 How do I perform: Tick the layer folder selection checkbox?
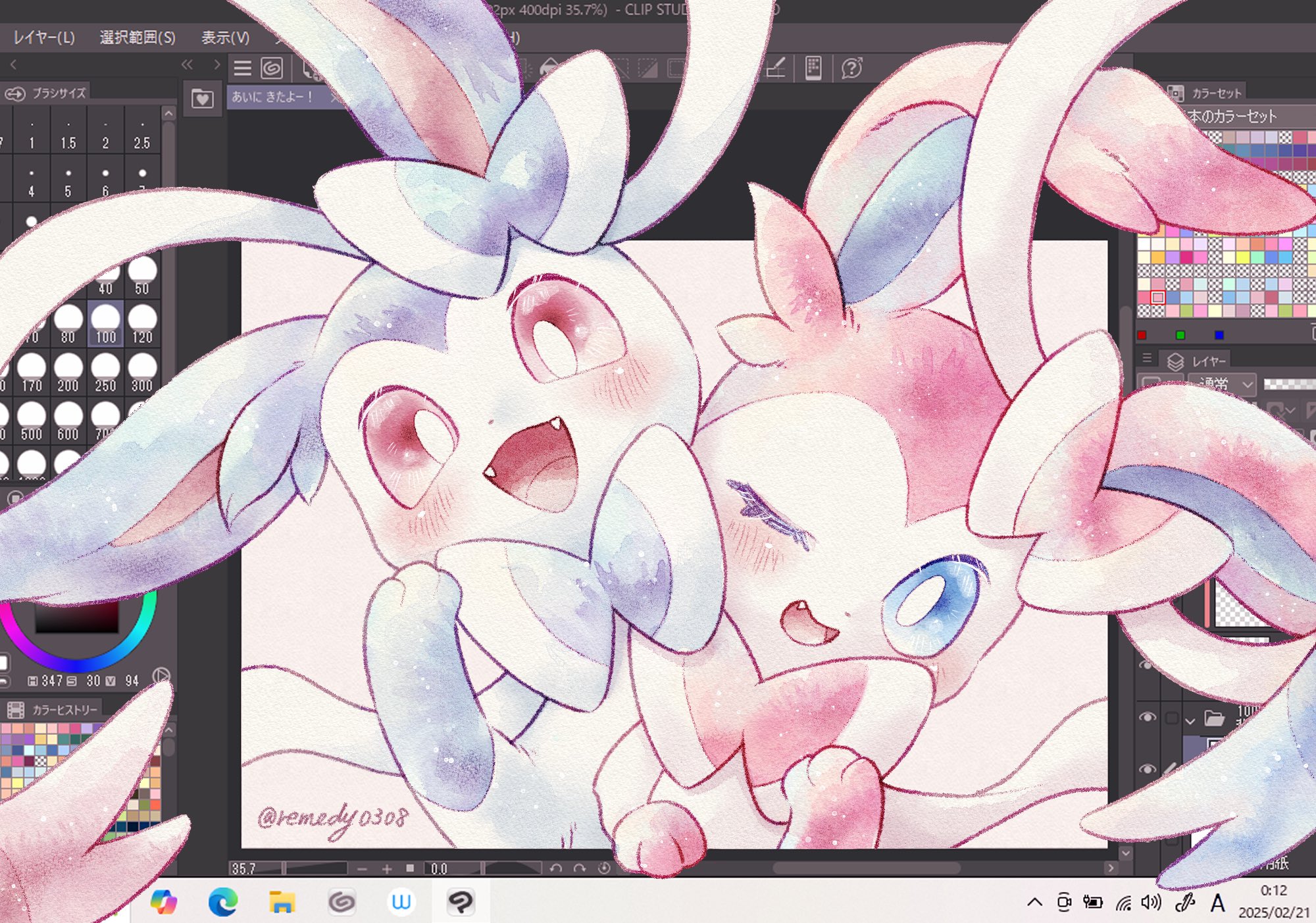[1171, 718]
